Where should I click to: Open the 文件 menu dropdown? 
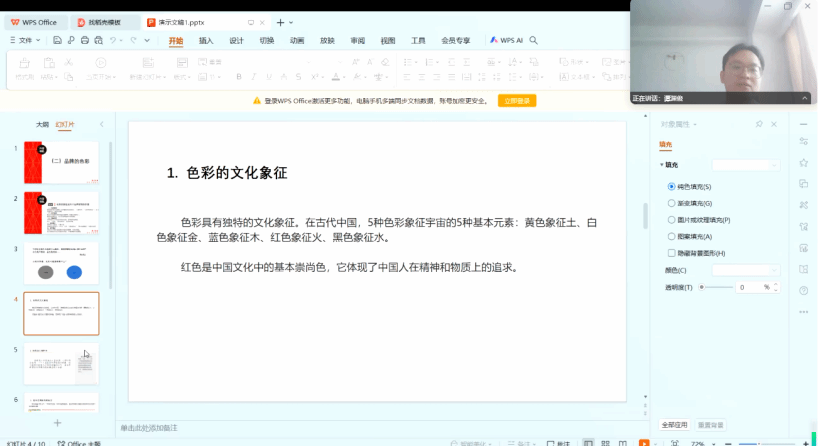click(x=26, y=40)
